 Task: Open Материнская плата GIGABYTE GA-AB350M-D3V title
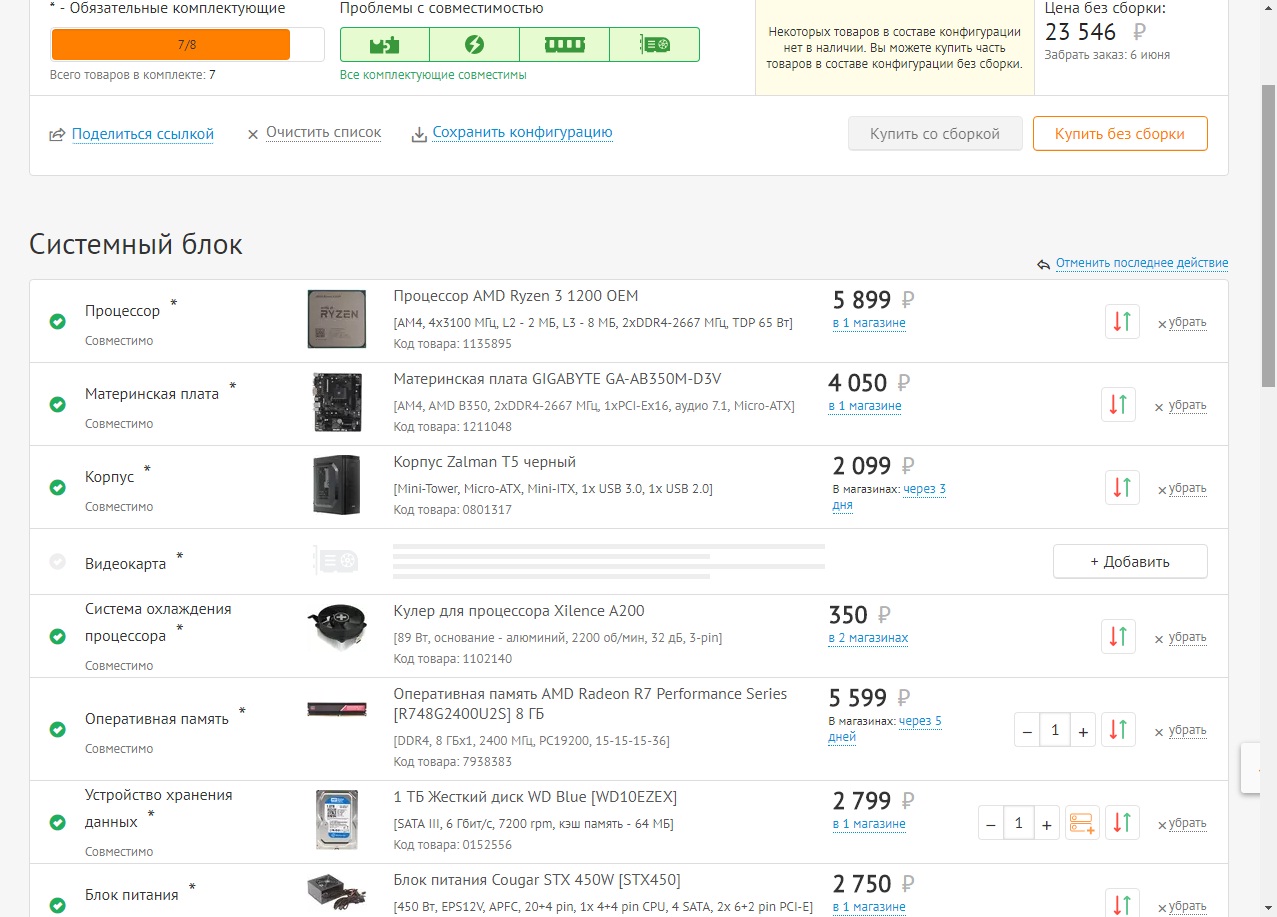coord(557,379)
